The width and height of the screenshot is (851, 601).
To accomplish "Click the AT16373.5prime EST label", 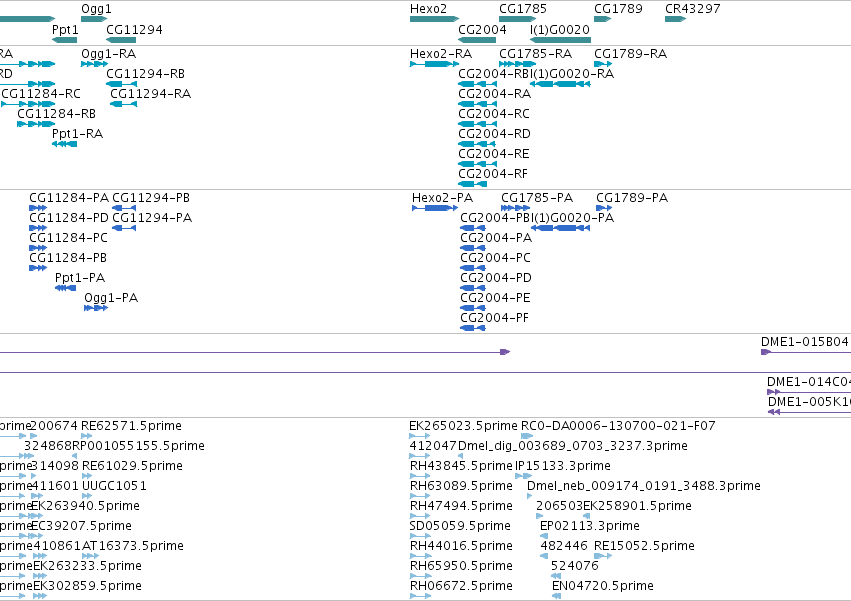I will [133, 546].
